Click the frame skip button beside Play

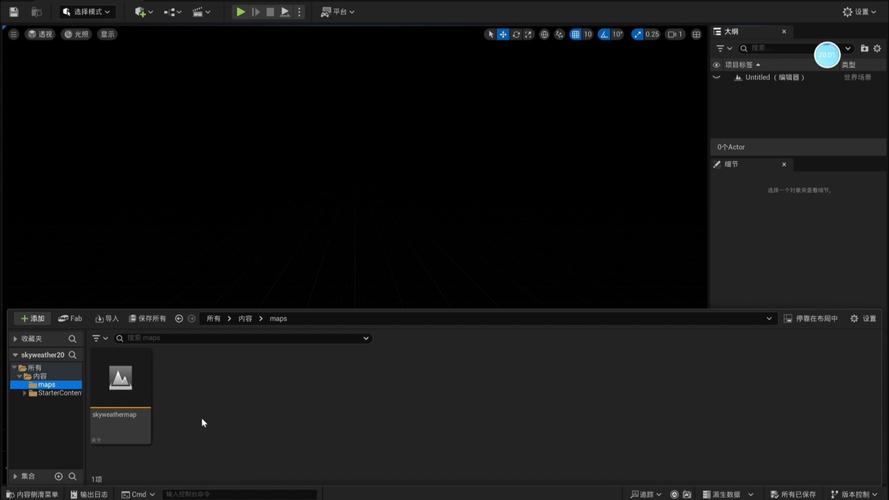256,11
